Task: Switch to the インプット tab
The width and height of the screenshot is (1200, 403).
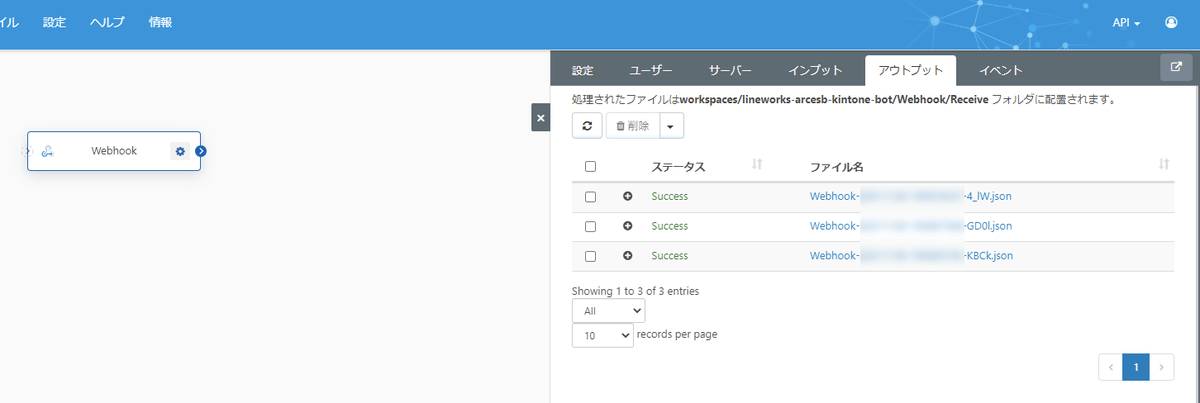Action: click(815, 70)
